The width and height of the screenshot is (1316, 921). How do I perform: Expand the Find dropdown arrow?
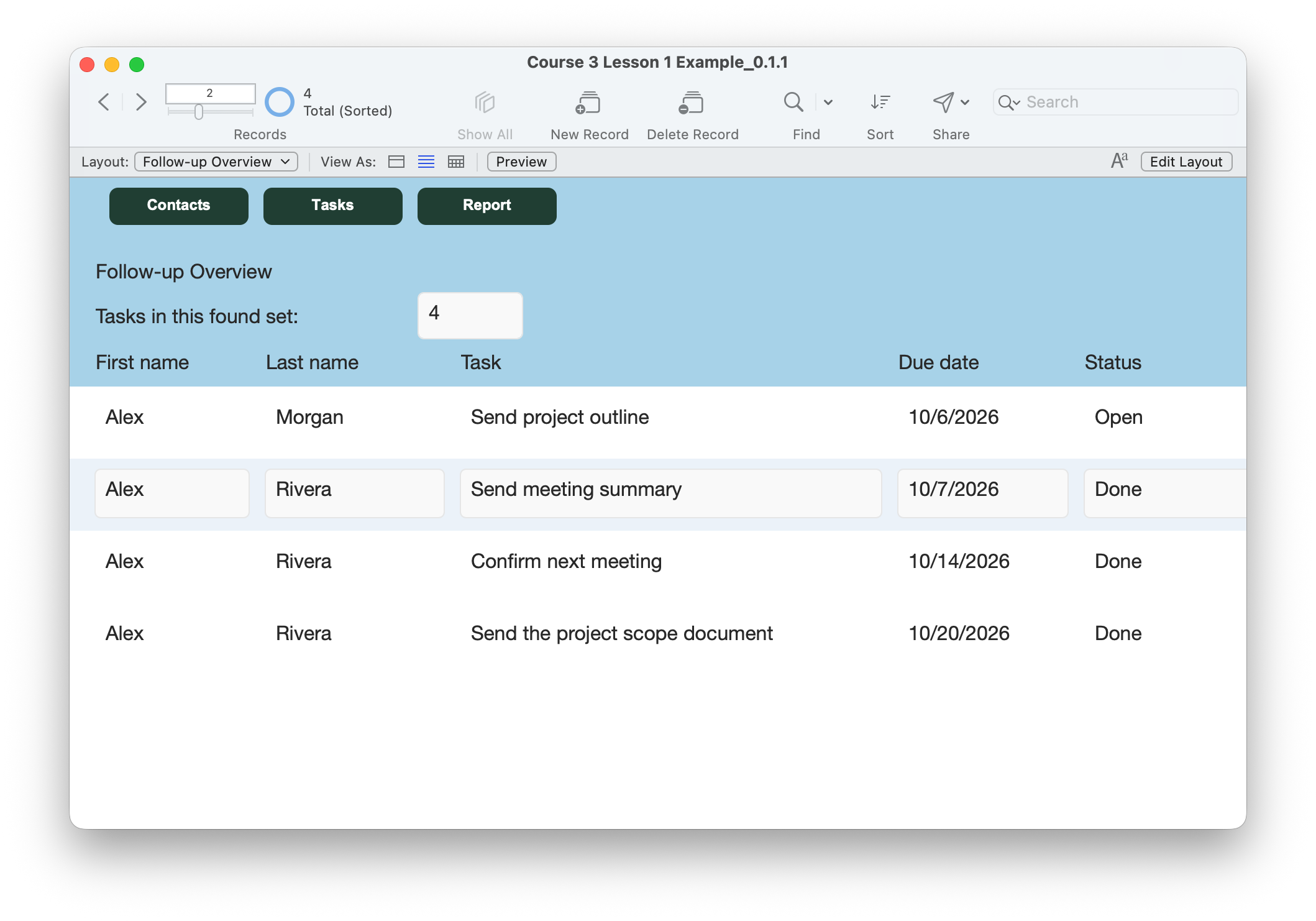point(828,102)
